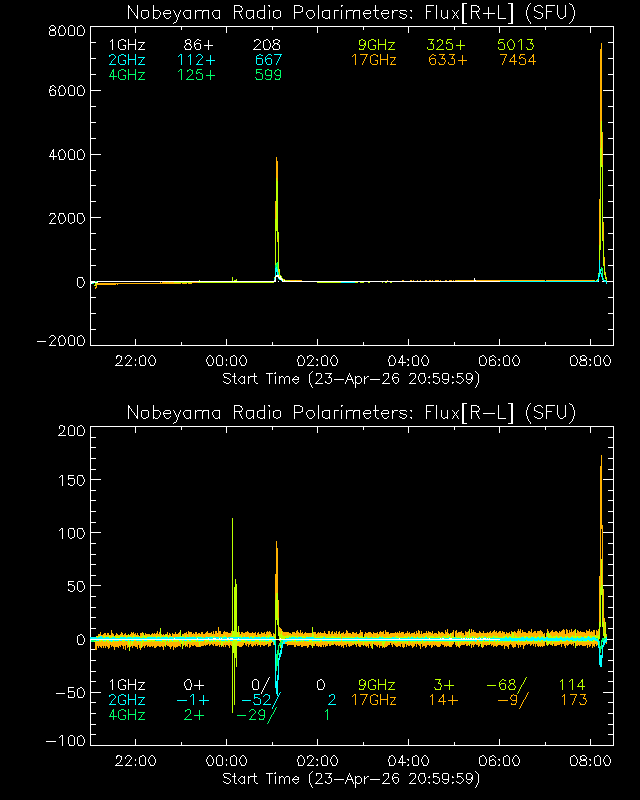Click the 8000 y-axis label on top plot
The width and height of the screenshot is (640, 800).
(x=64, y=31)
